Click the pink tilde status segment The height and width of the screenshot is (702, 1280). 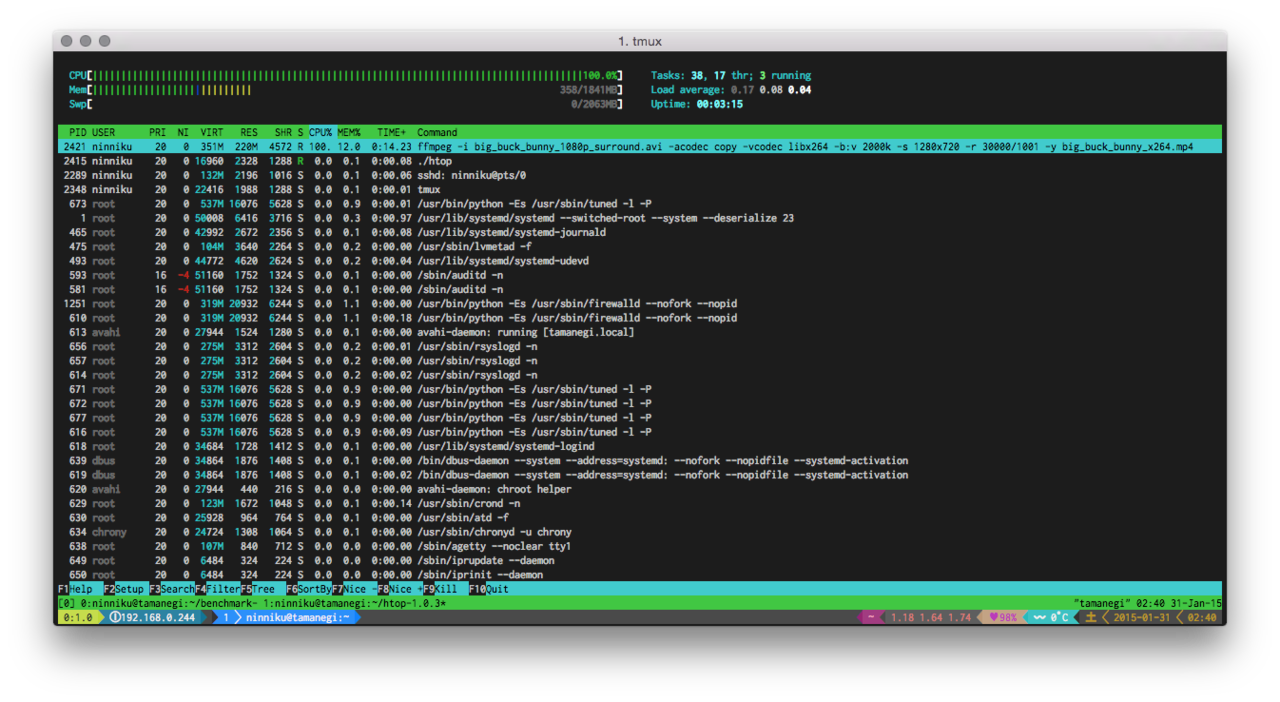871,618
